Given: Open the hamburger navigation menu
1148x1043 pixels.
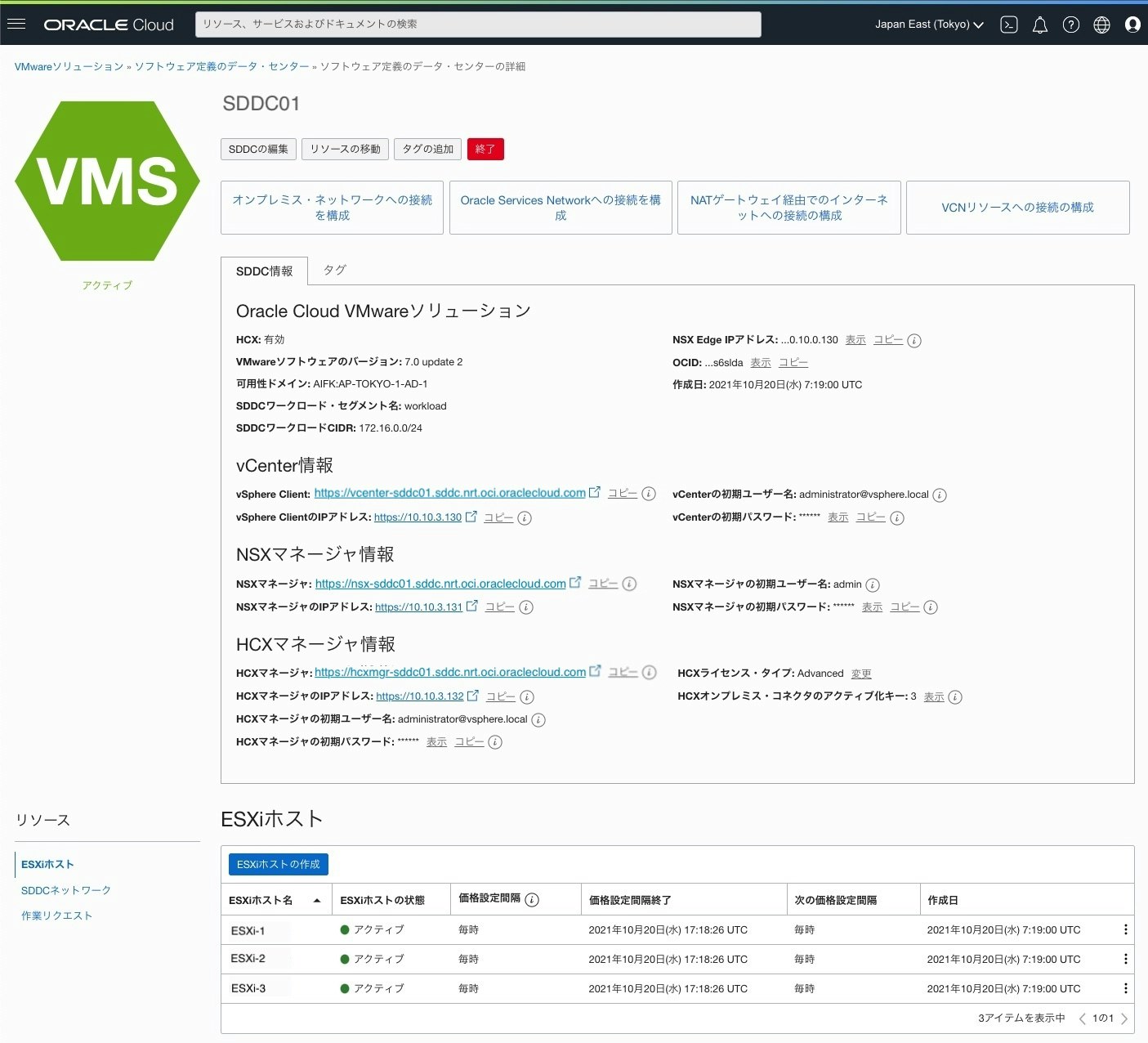Looking at the screenshot, I should 16,24.
